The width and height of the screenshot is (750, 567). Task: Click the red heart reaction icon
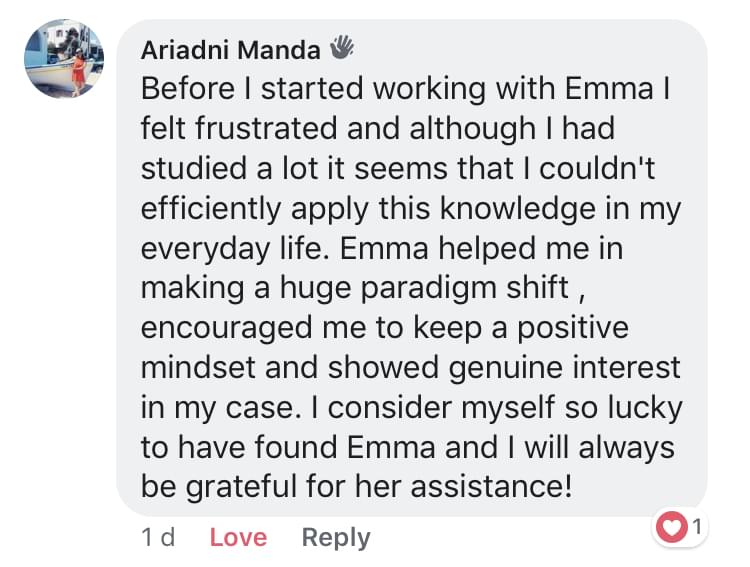pyautogui.click(x=672, y=527)
